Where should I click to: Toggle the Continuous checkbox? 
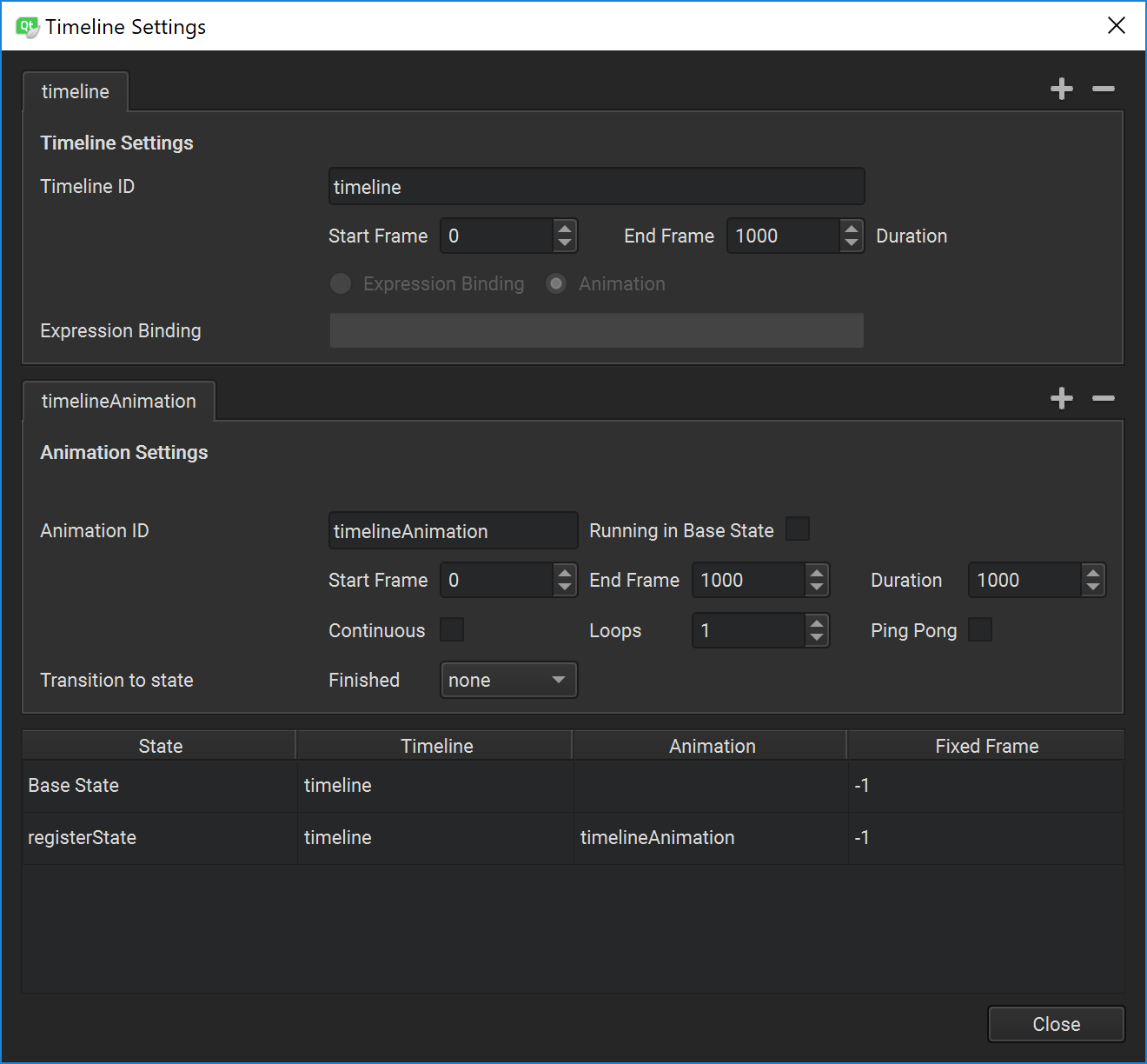(452, 629)
